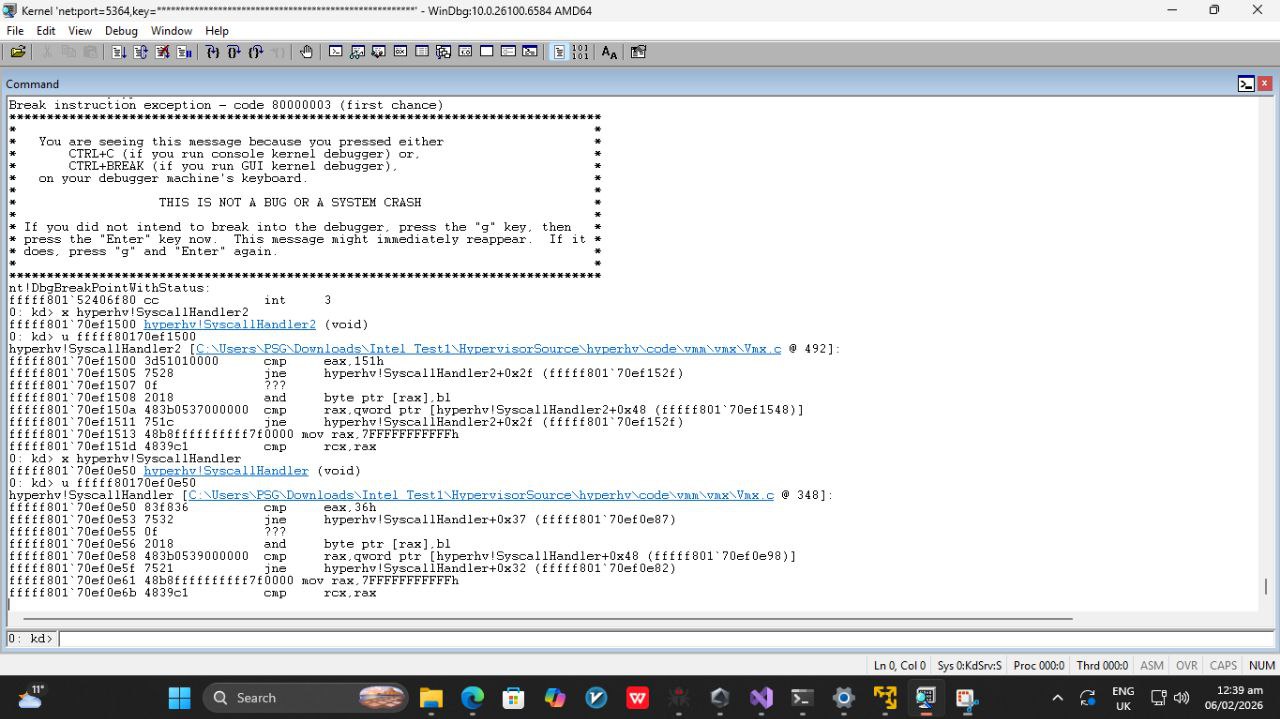This screenshot has width=1280, height=719.
Task: Open the Registers window from toolbar
Action: (400, 52)
